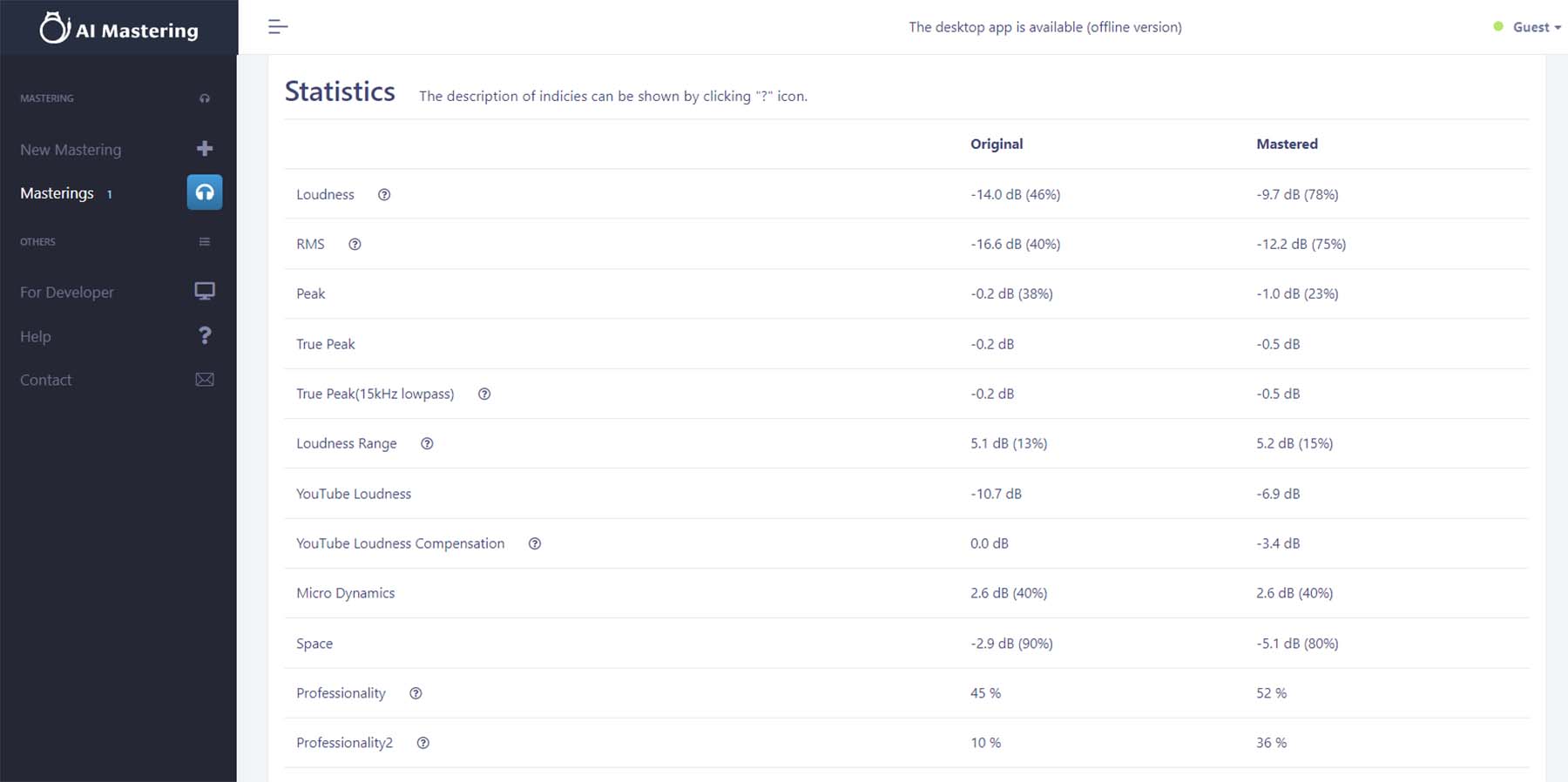This screenshot has width=1568, height=782.
Task: Show the Loudness Range explanation icon
Action: (427, 443)
